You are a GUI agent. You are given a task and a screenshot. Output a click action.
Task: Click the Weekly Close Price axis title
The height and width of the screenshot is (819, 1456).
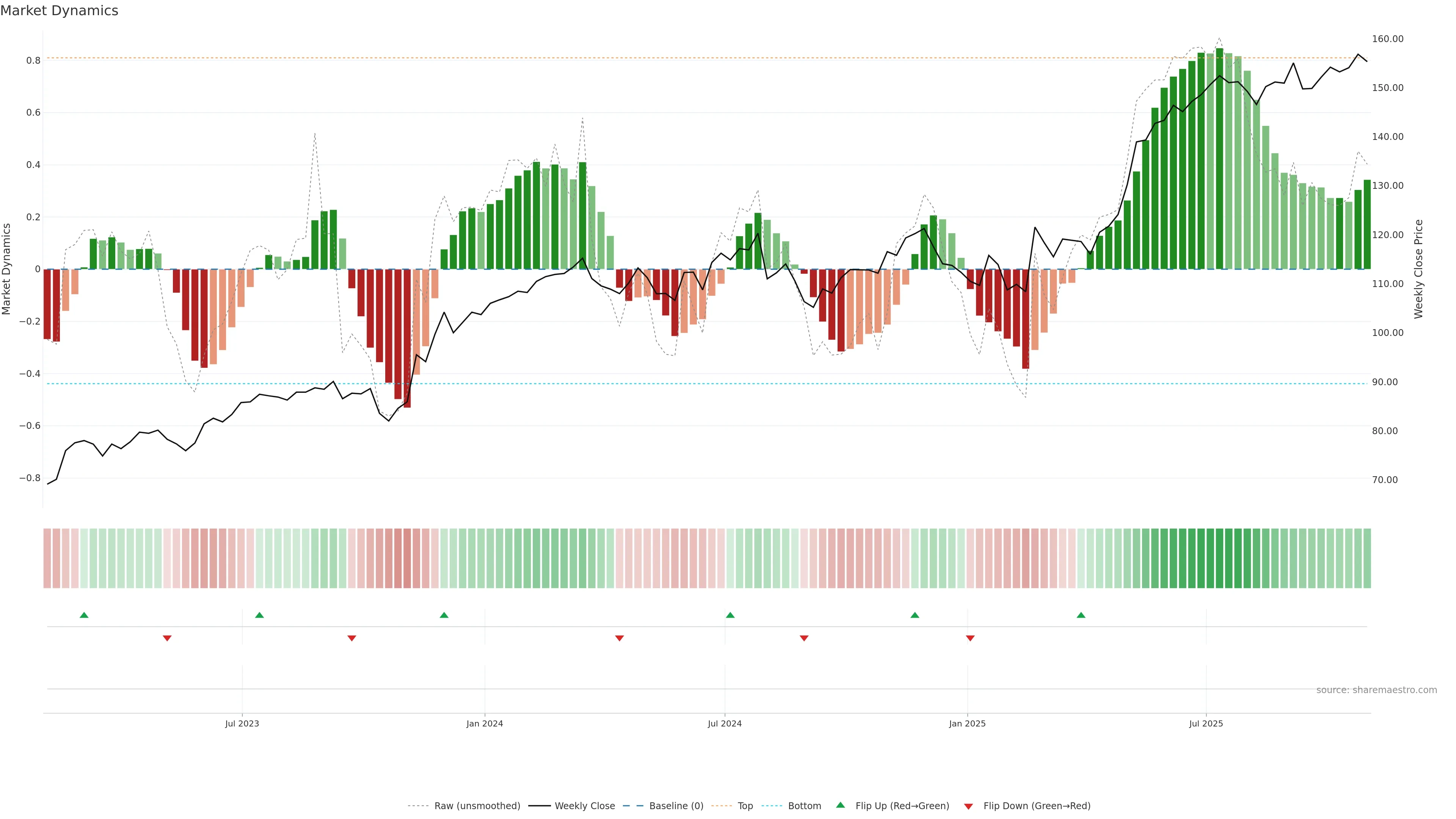pos(1419,269)
